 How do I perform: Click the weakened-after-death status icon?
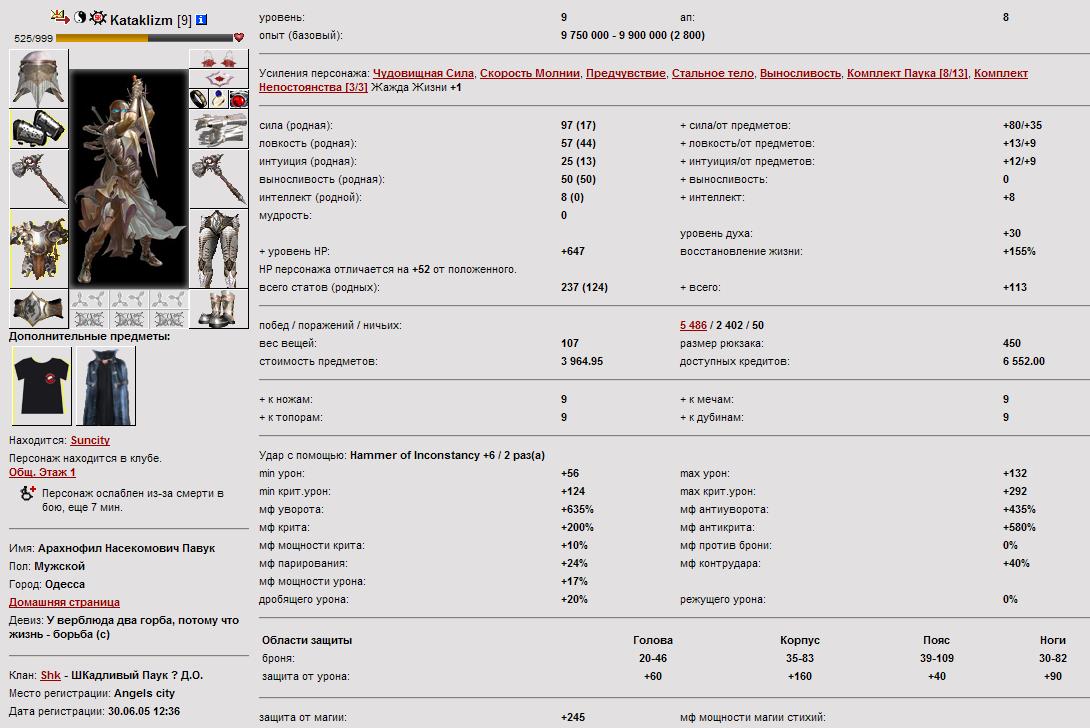[x=28, y=493]
